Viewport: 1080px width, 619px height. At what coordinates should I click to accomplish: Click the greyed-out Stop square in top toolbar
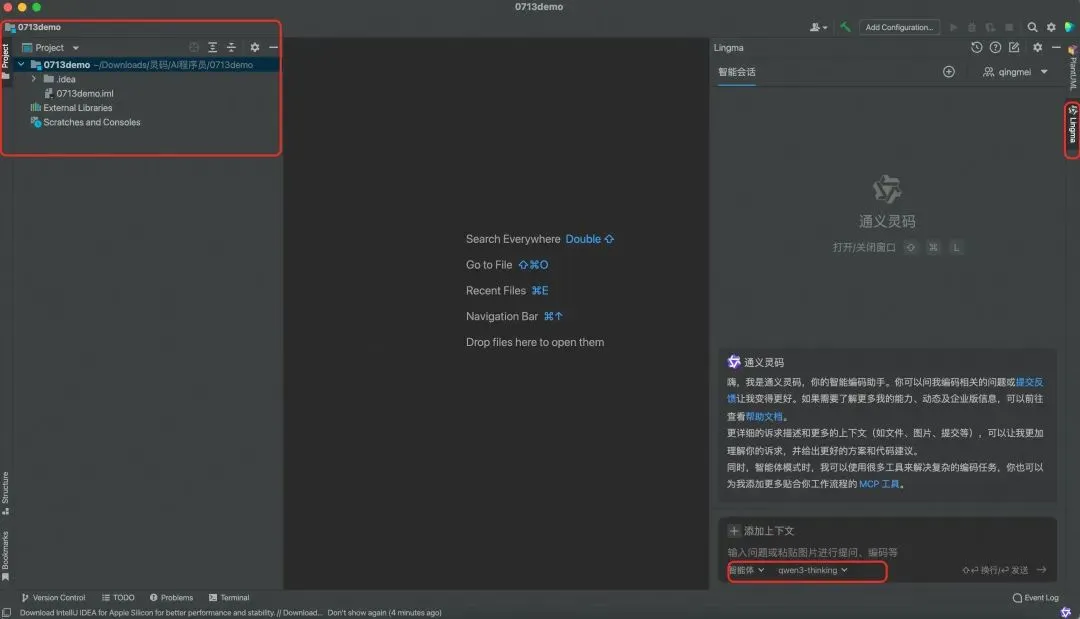click(1009, 27)
